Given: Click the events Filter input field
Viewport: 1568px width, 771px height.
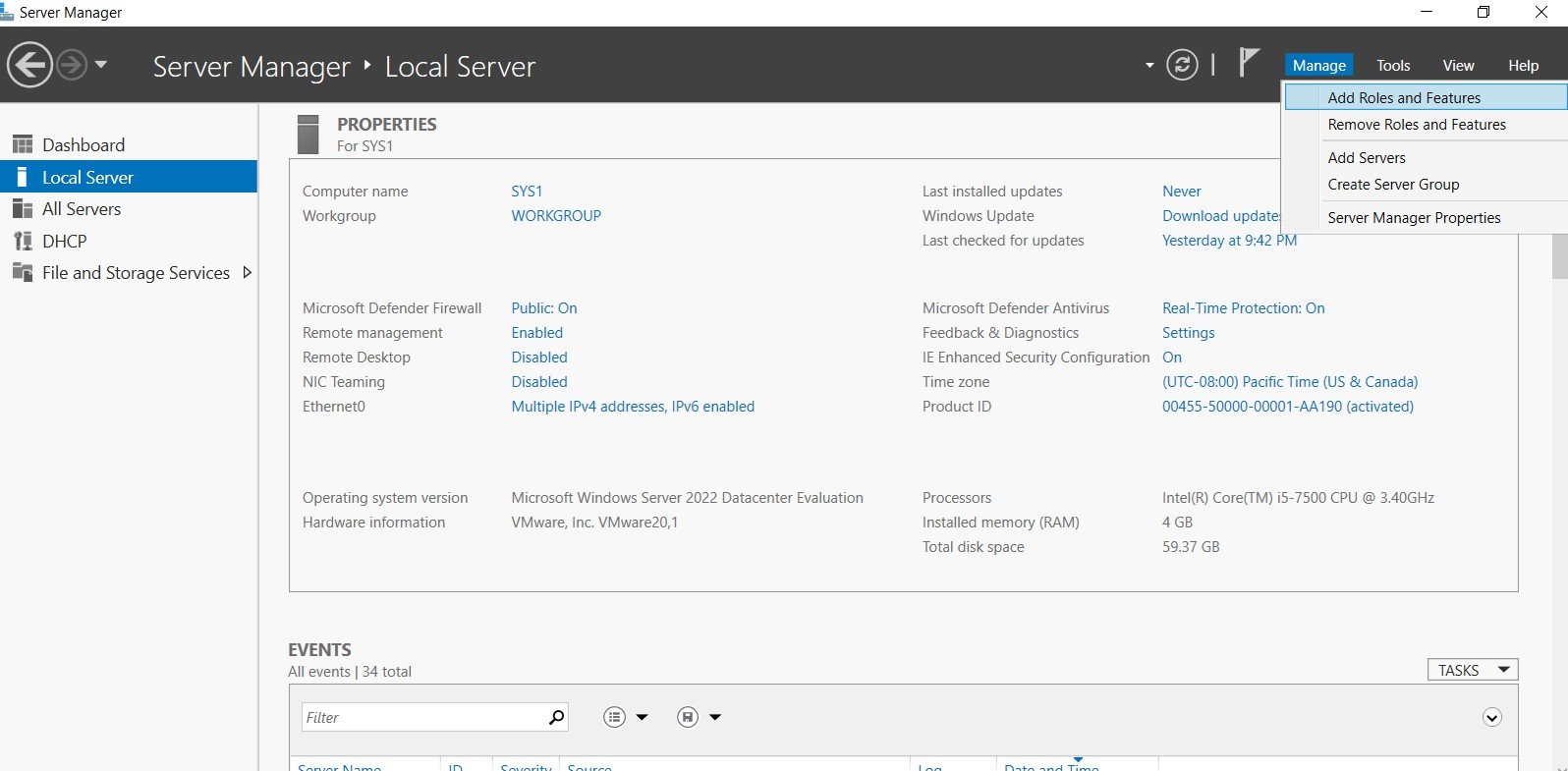Looking at the screenshot, I should coord(422,717).
